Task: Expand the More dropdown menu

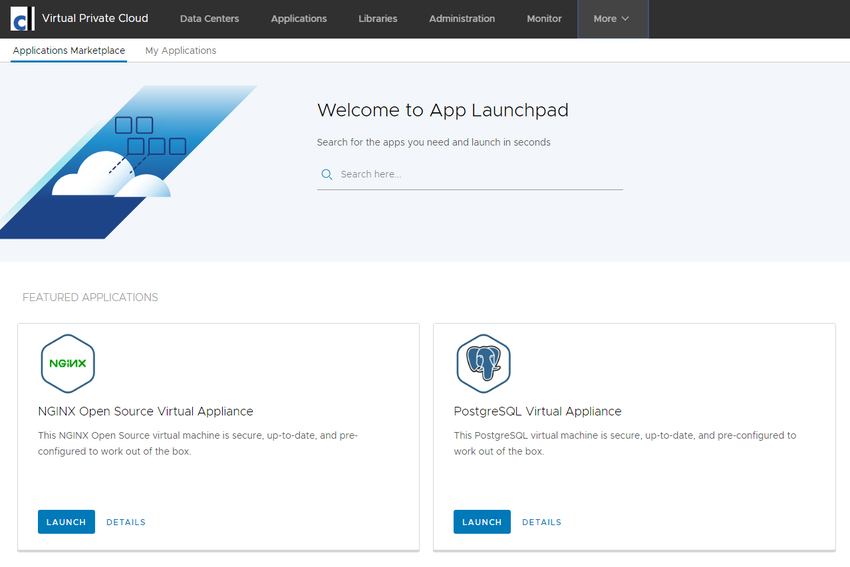Action: coord(613,19)
